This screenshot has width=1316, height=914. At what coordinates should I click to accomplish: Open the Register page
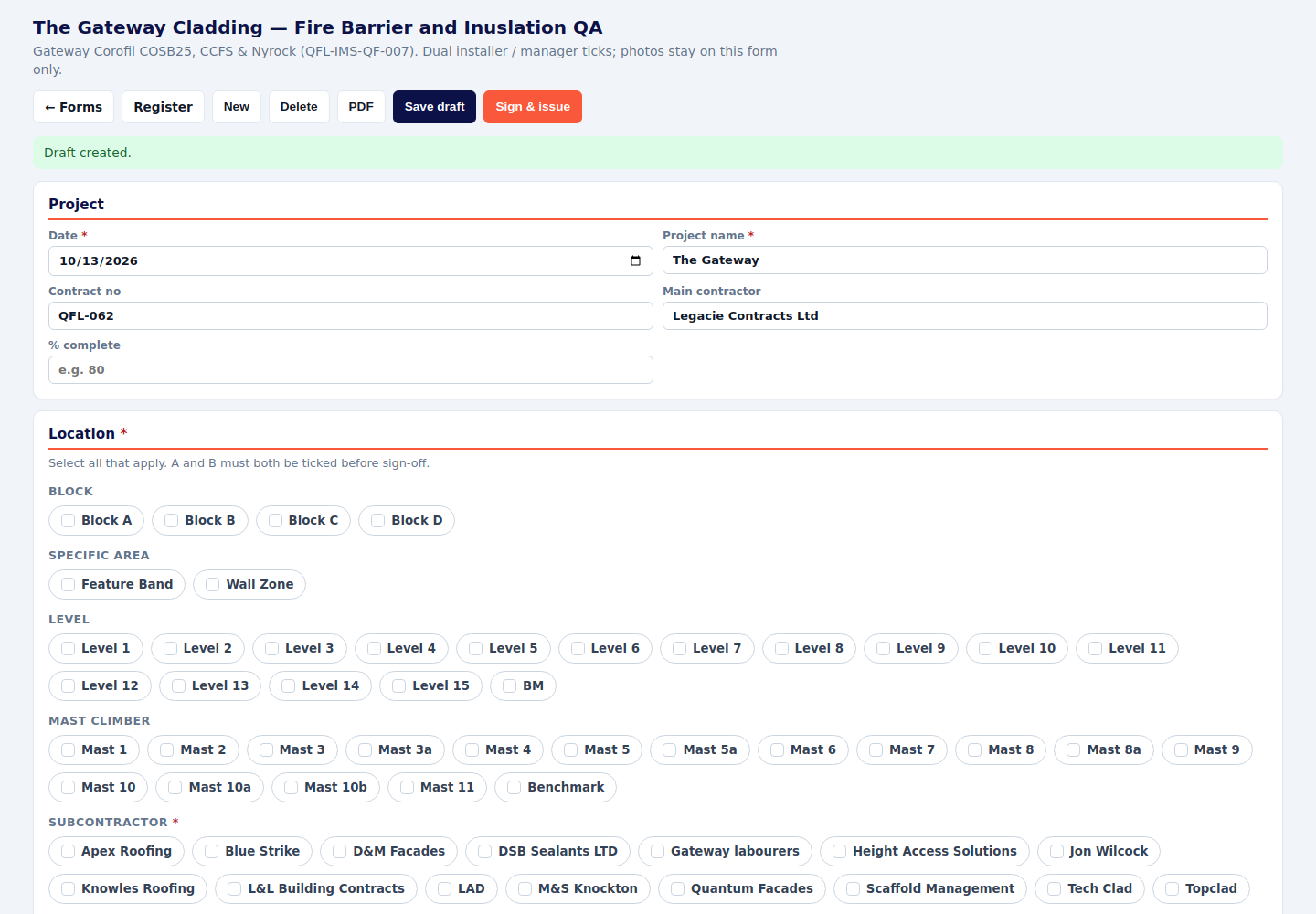coord(163,107)
